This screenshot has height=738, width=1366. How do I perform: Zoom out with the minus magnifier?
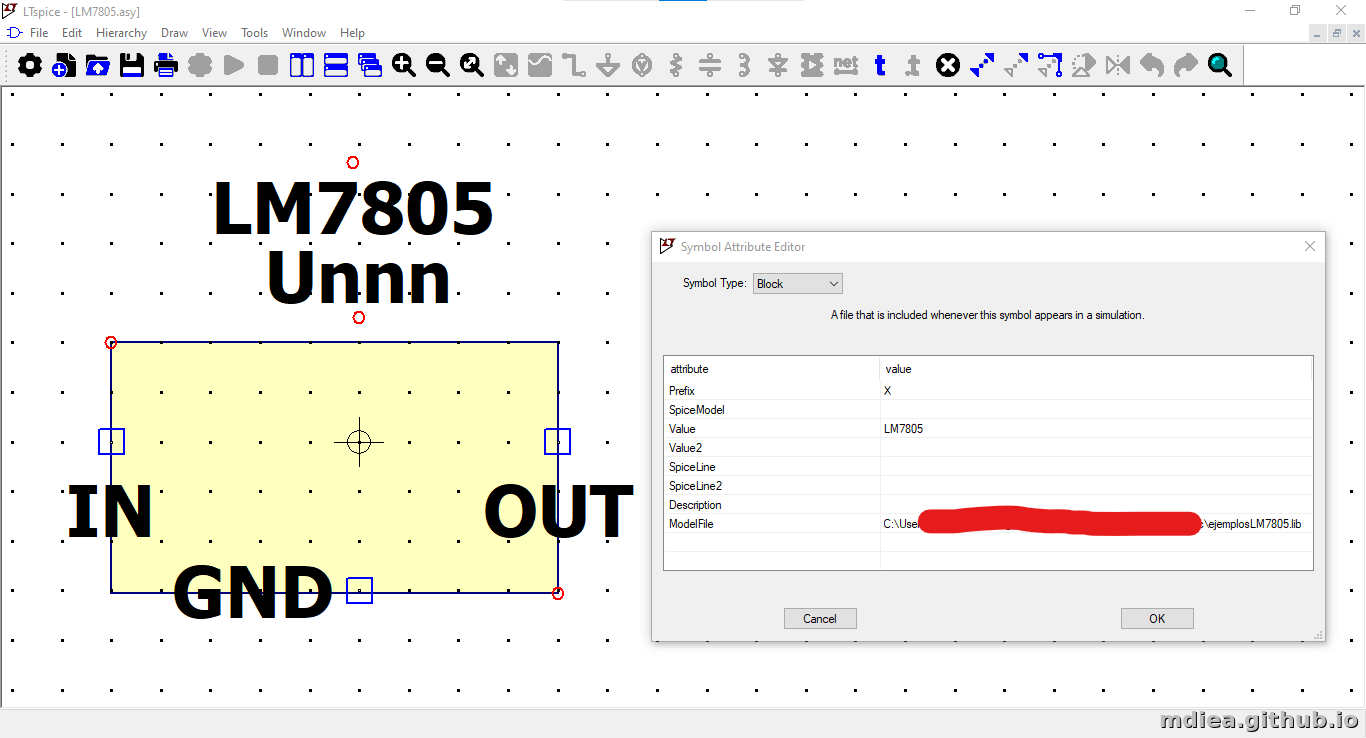pos(438,66)
